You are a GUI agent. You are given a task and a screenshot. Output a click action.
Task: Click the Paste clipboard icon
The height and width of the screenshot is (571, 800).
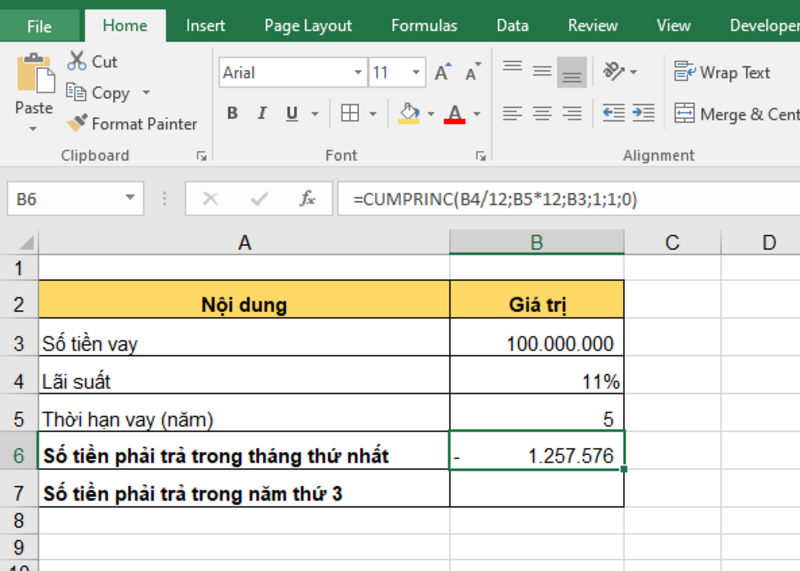pos(34,75)
